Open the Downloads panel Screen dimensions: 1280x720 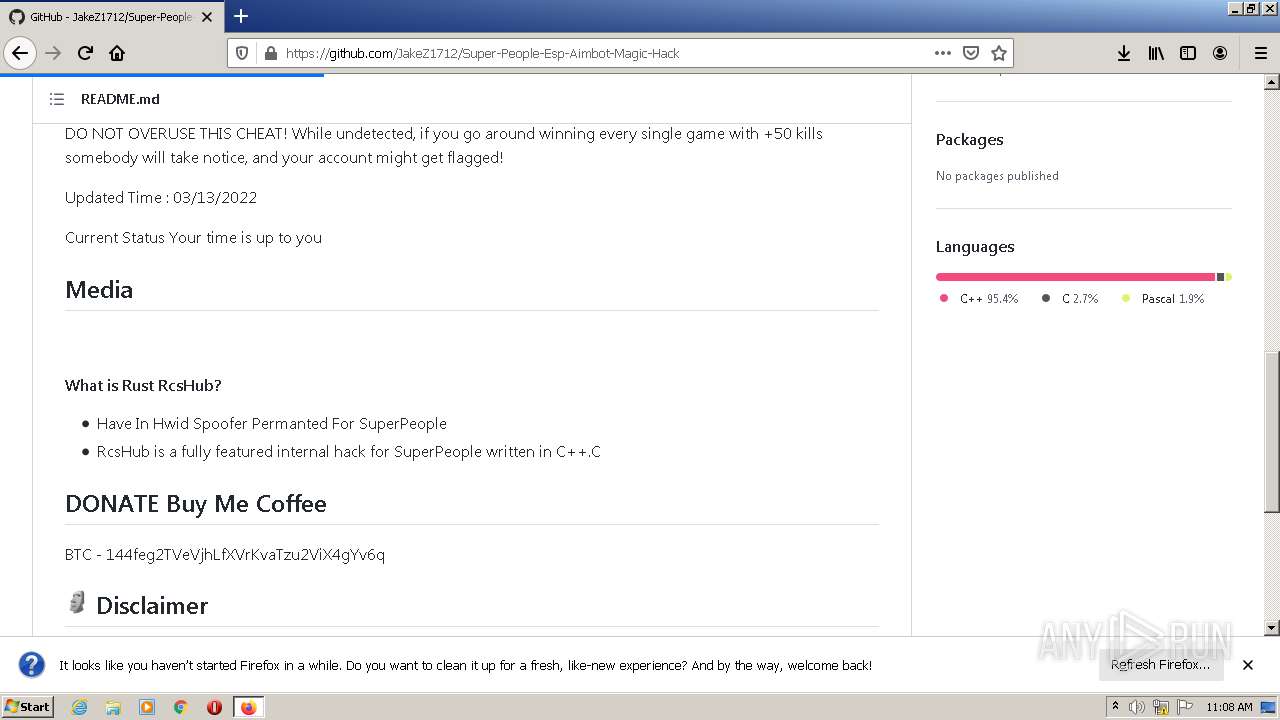point(1124,53)
